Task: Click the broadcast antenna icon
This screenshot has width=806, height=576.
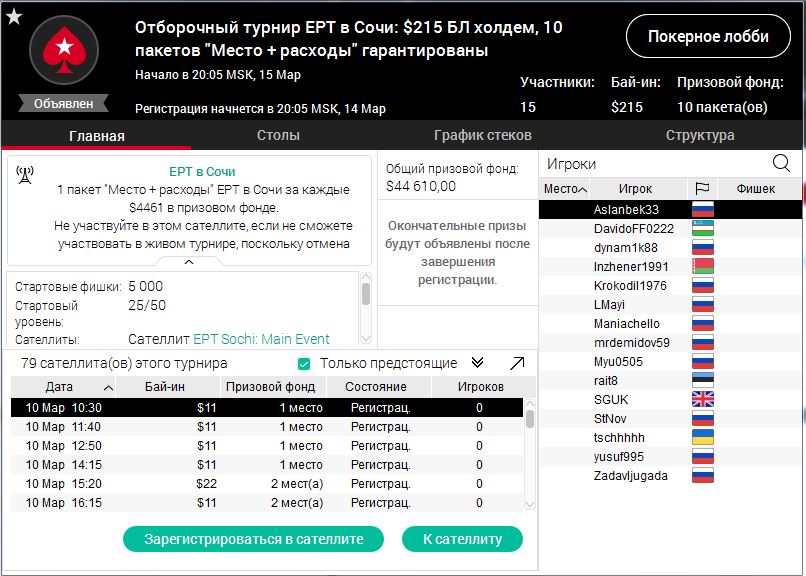Action: coord(25,175)
